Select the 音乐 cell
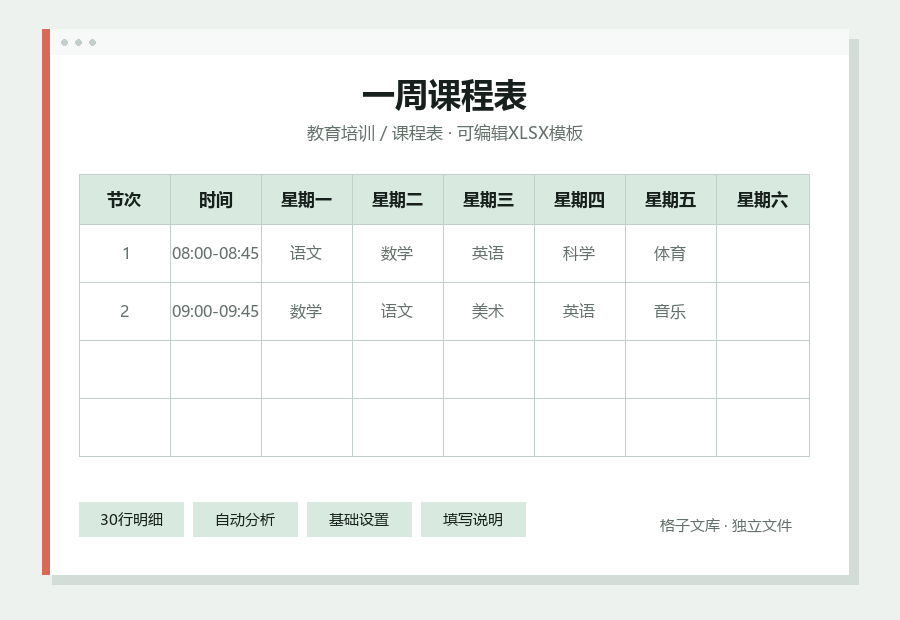Viewport: 900px width, 620px height. click(670, 311)
